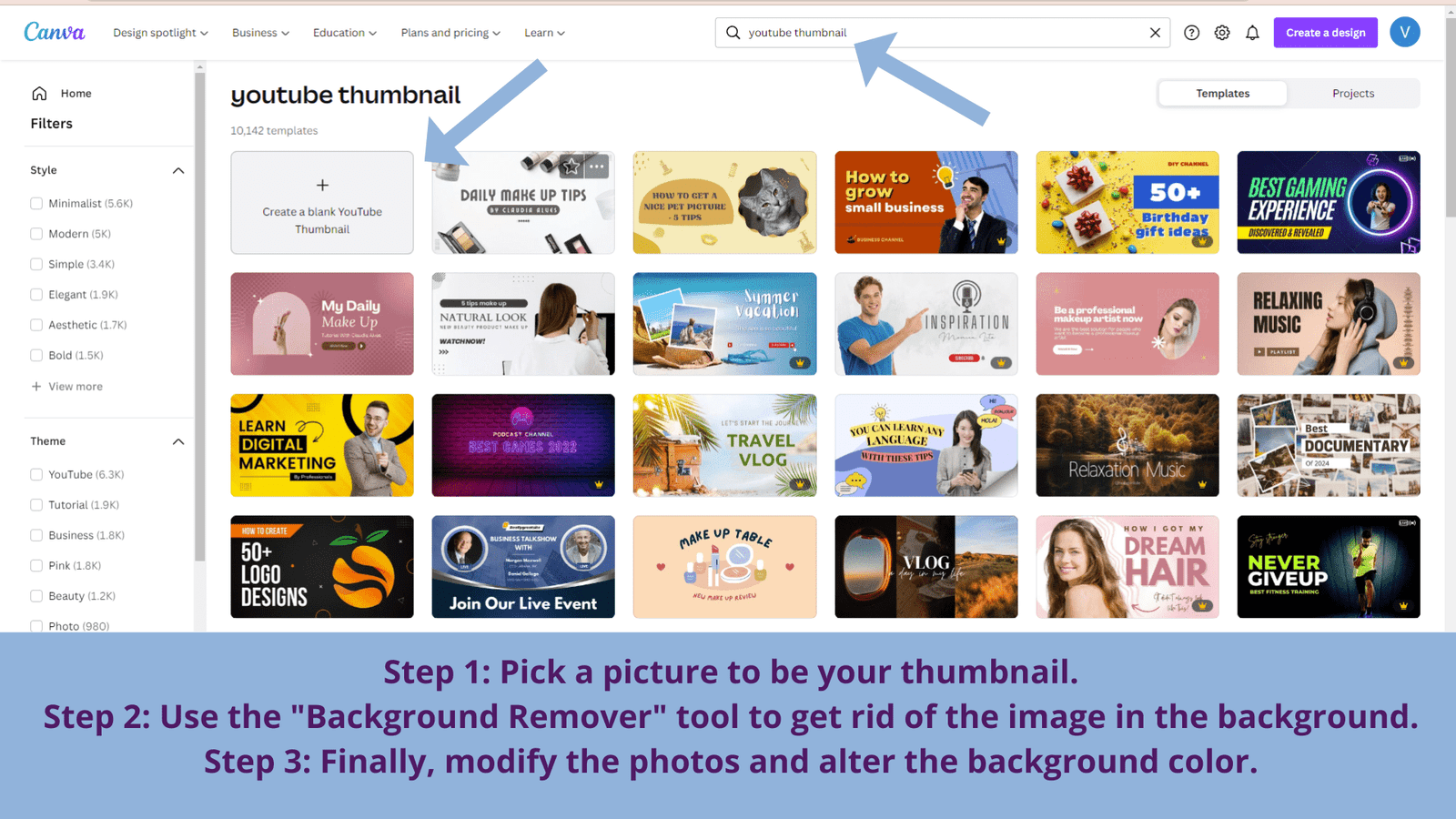Image resolution: width=1456 pixels, height=819 pixels.
Task: Open the Plans and pricing menu
Action: coord(450,33)
